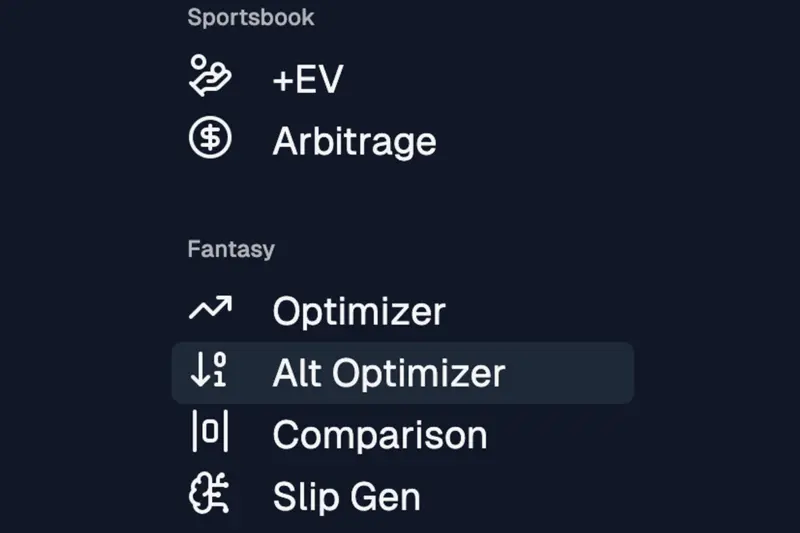The height and width of the screenshot is (533, 800).
Task: Click the "Optimizer" text under Fantasy
Action: tap(358, 311)
